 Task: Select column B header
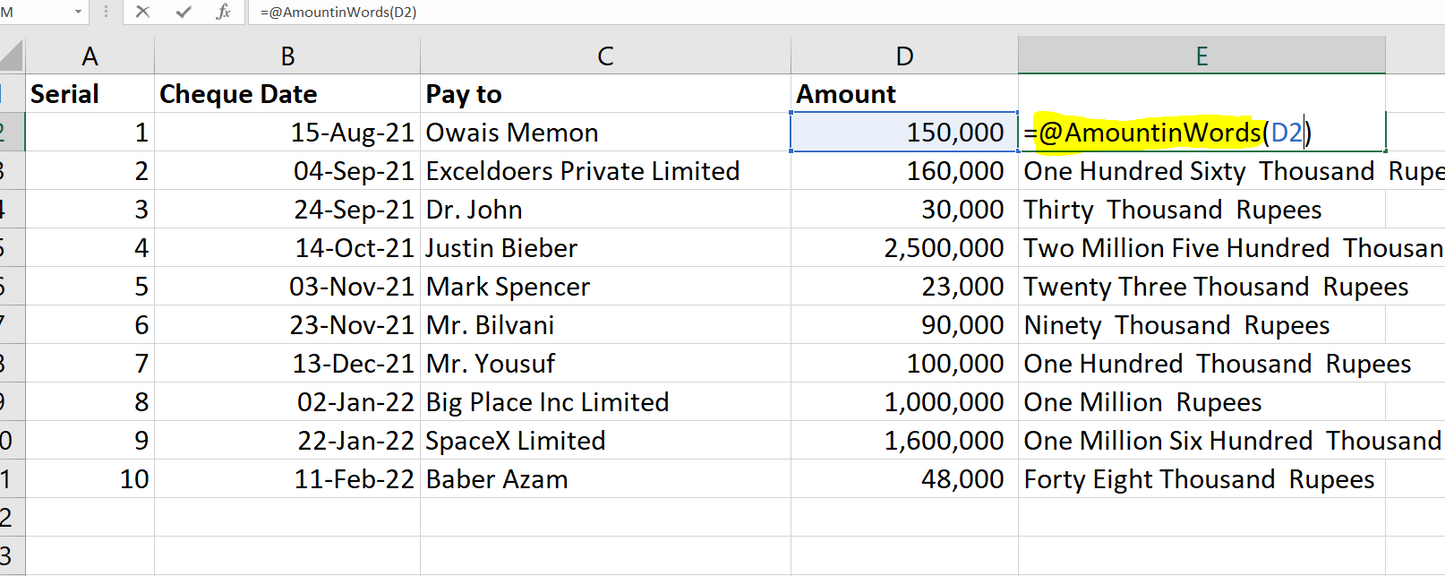[x=287, y=56]
